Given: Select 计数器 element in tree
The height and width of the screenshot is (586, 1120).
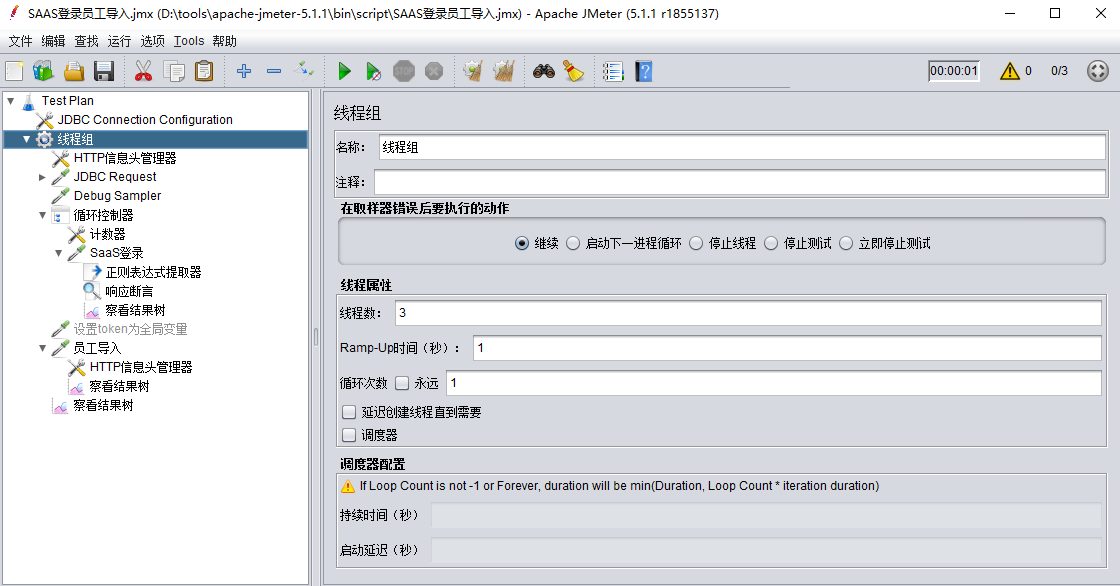Looking at the screenshot, I should [x=107, y=234].
